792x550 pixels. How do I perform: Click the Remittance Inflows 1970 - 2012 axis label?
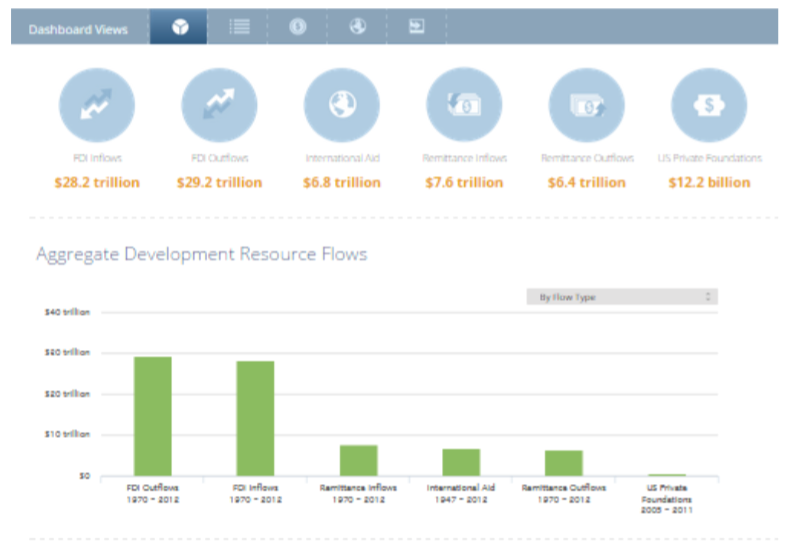click(x=358, y=493)
